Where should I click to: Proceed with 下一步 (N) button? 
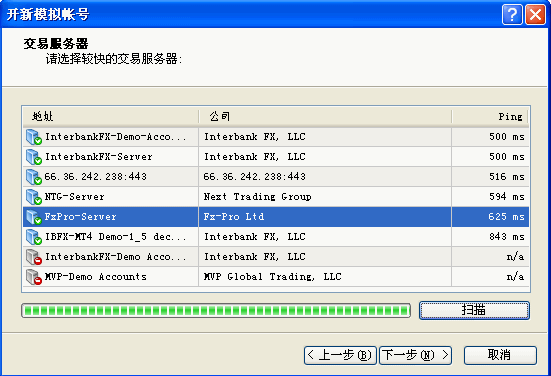tap(415, 355)
